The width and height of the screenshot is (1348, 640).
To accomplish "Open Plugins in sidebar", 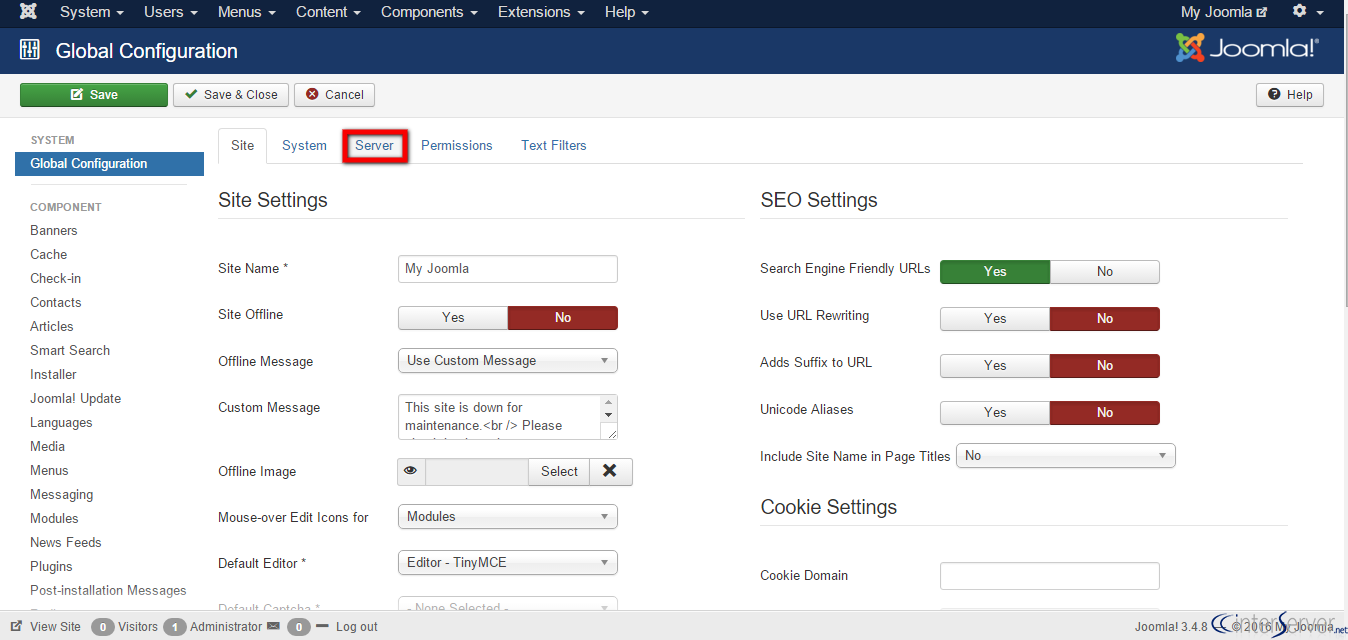I will (51, 567).
